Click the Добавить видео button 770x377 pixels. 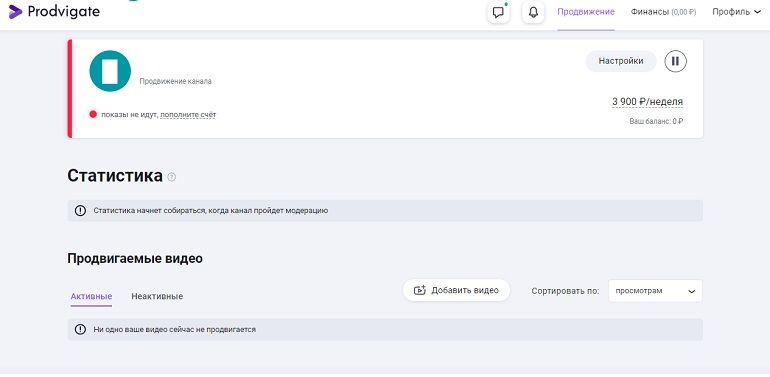pos(456,290)
